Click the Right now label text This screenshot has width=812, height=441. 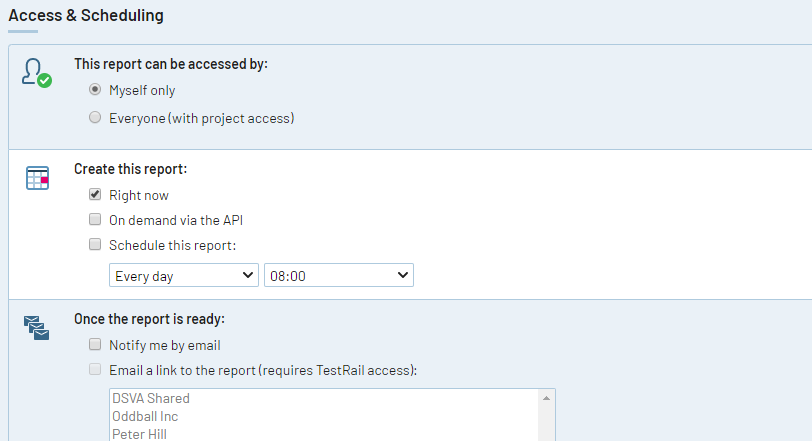(139, 195)
